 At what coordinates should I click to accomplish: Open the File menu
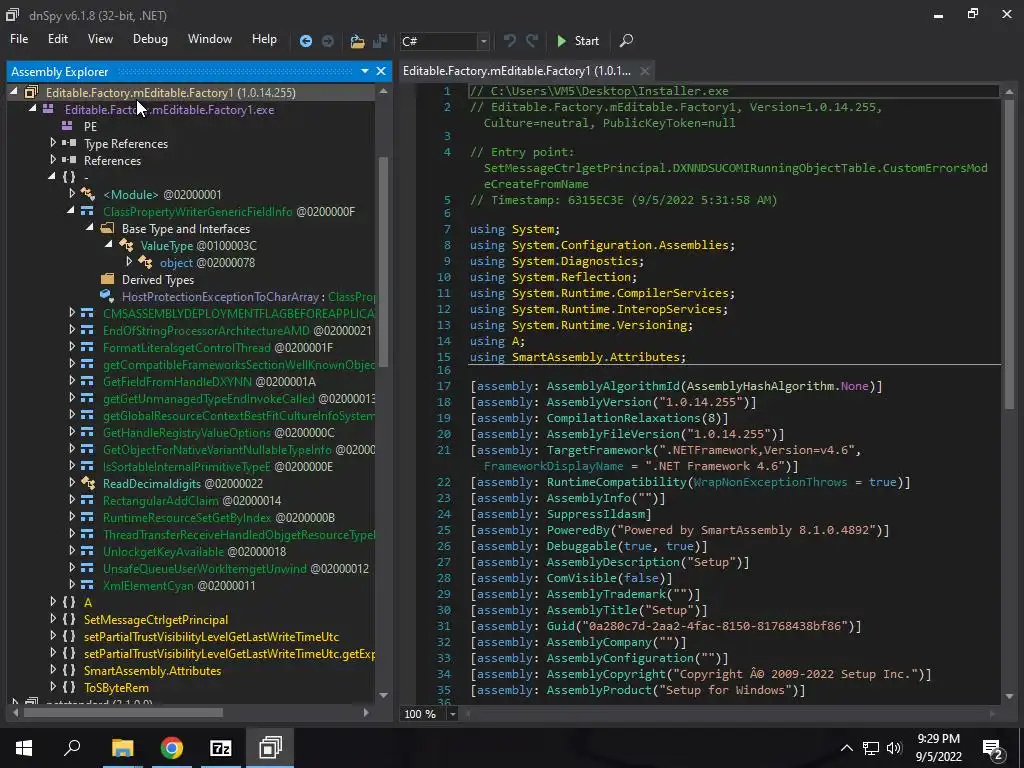19,39
